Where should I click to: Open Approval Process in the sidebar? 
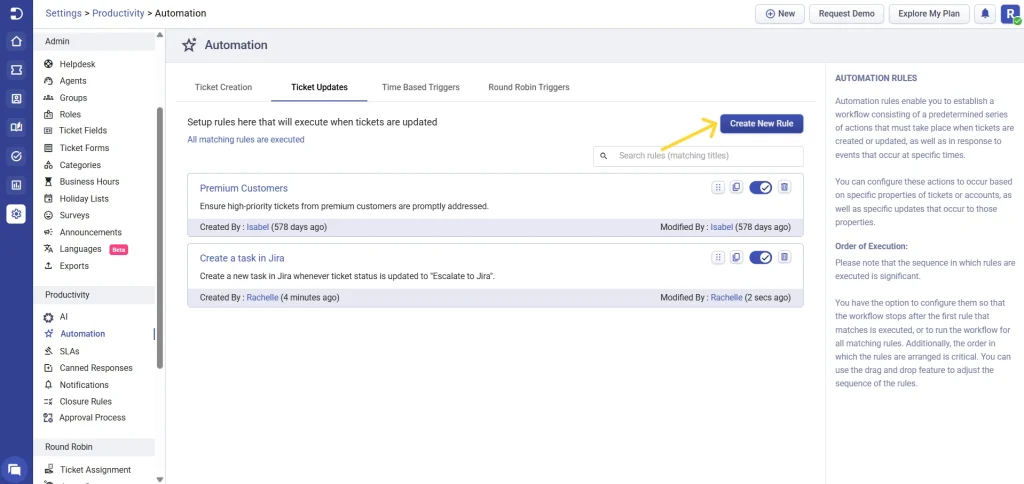(92, 417)
